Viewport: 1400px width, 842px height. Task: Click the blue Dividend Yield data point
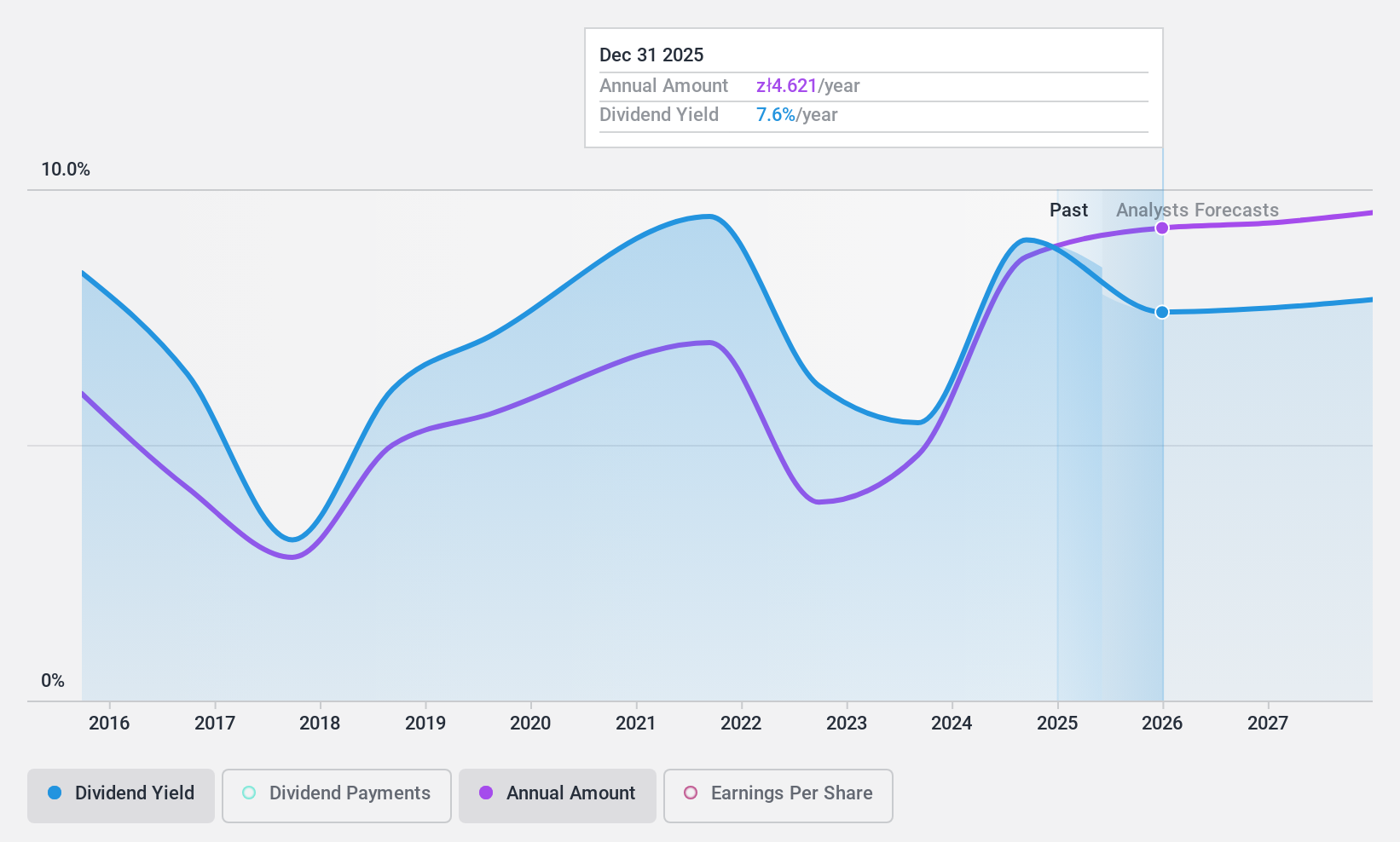point(1162,312)
